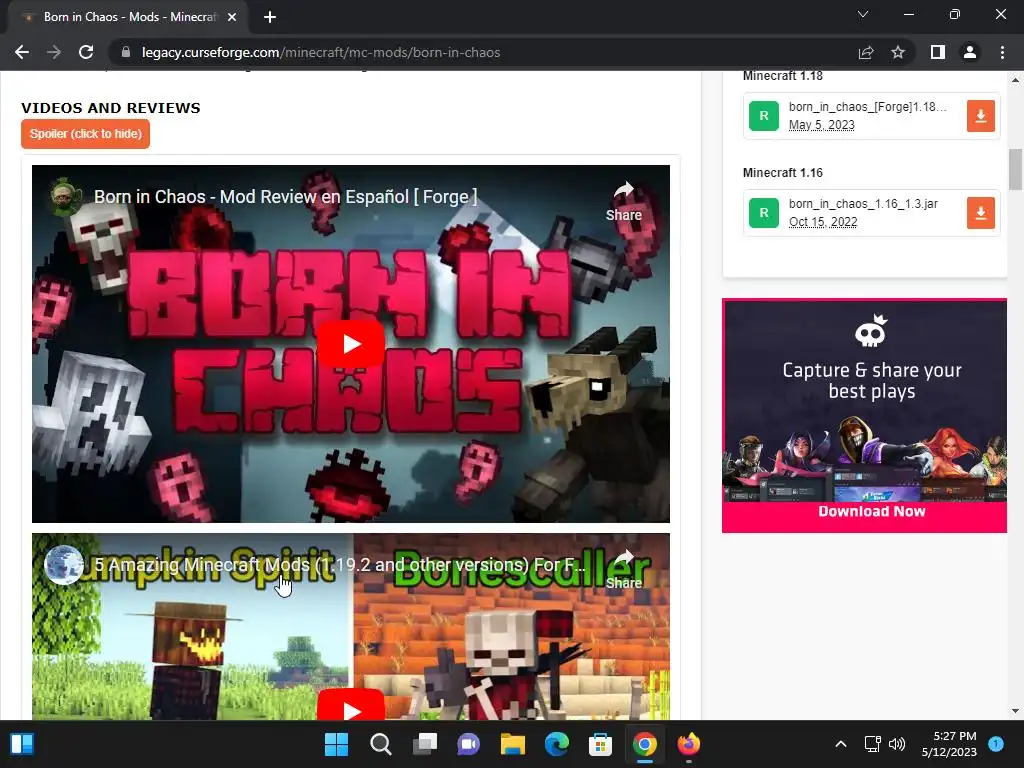This screenshot has width=1024, height=768.
Task: Open the volume tray icon
Action: (897, 744)
